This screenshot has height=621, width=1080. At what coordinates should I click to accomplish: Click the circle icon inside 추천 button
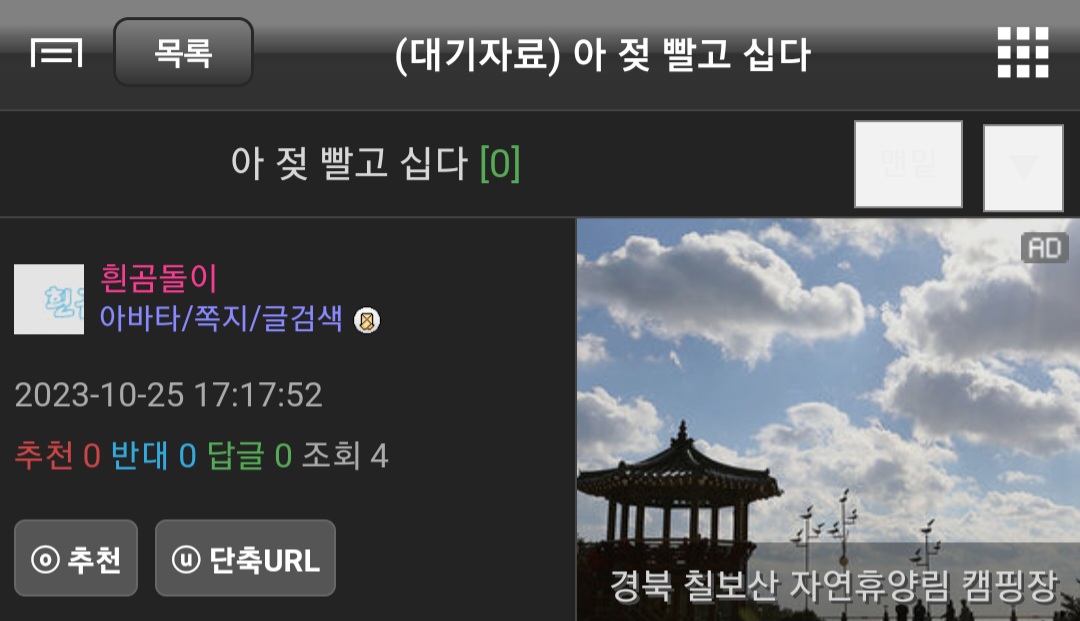click(x=45, y=559)
